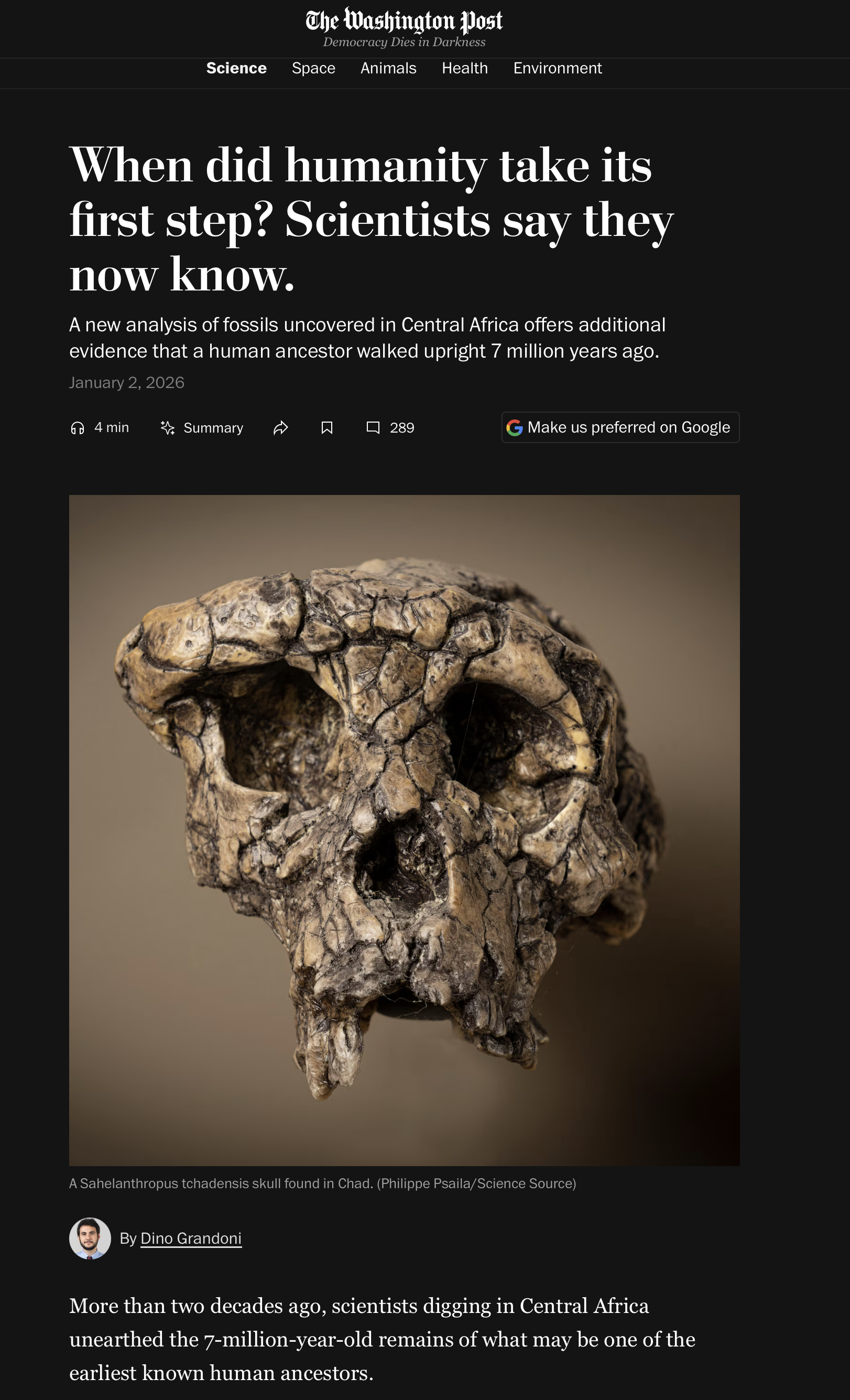Viewport: 850px width, 1400px height.
Task: Open the Science section tab
Action: [x=236, y=68]
